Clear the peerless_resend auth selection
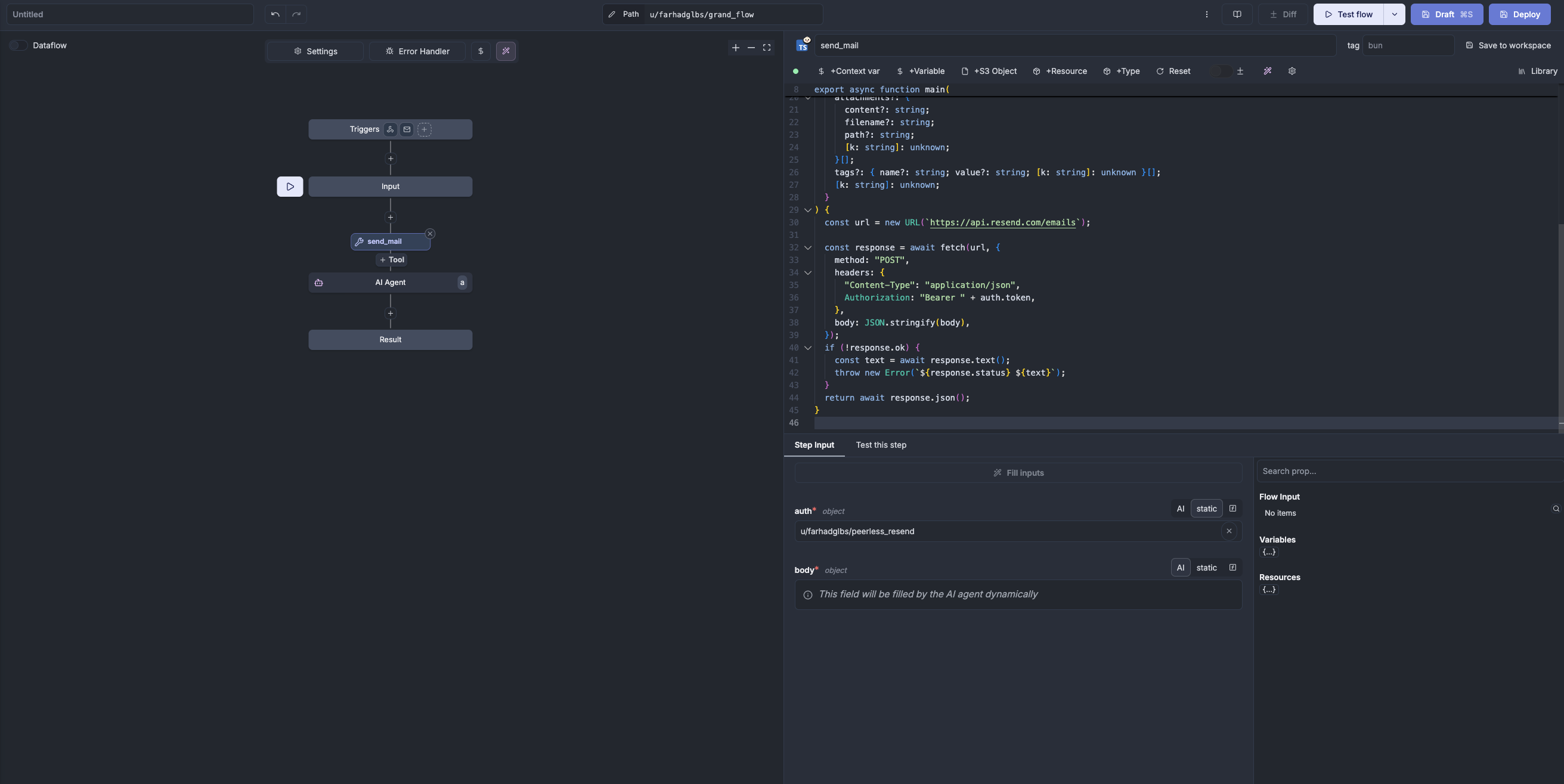 1229,531
